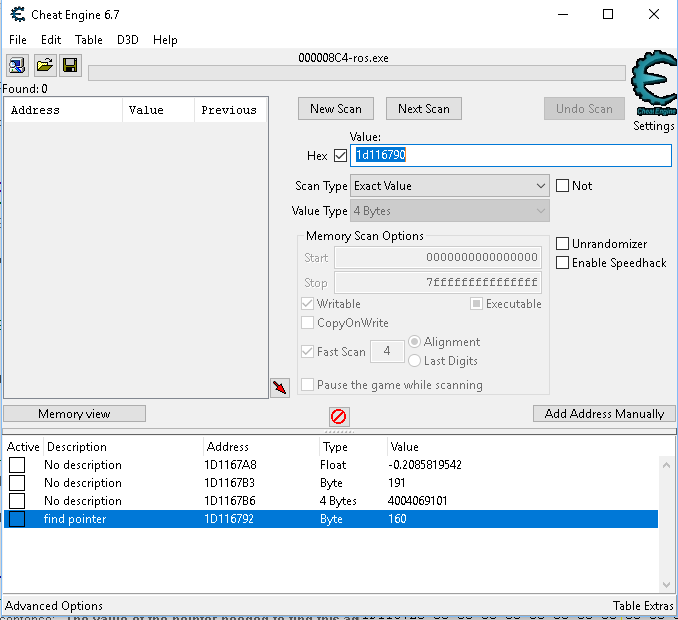This screenshot has width=678, height=620.
Task: Click the Fast Scan alignment value field
Action: pyautogui.click(x=387, y=351)
